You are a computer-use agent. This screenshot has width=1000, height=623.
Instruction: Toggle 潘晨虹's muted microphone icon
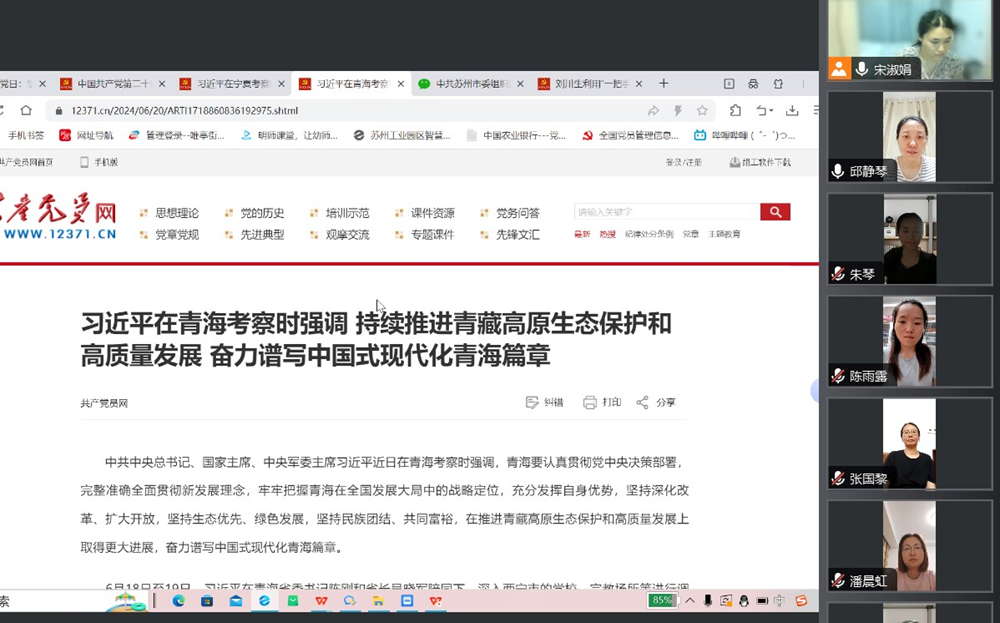coord(838,581)
